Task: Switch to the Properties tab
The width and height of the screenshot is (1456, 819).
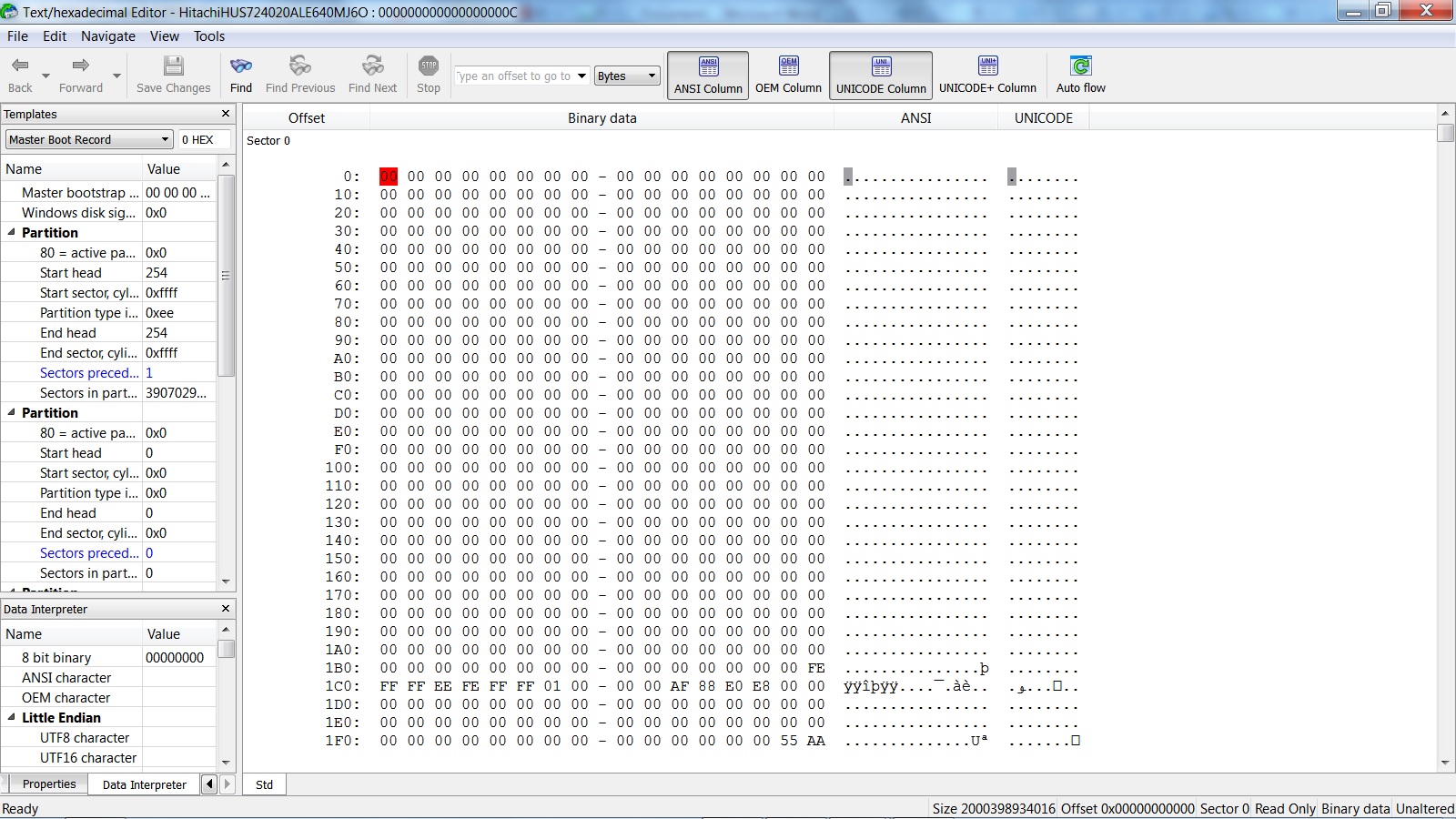Action: coord(49,784)
